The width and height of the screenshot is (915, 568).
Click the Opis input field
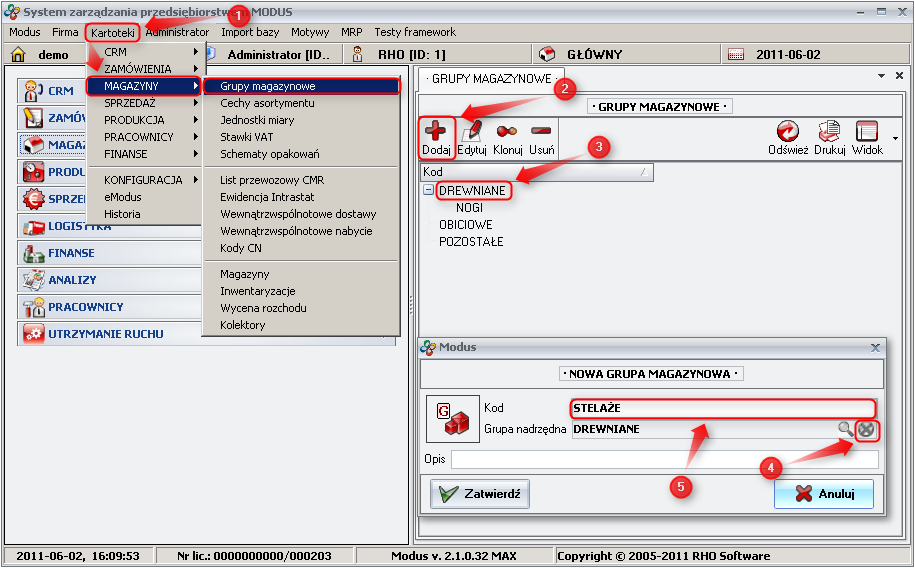665,459
